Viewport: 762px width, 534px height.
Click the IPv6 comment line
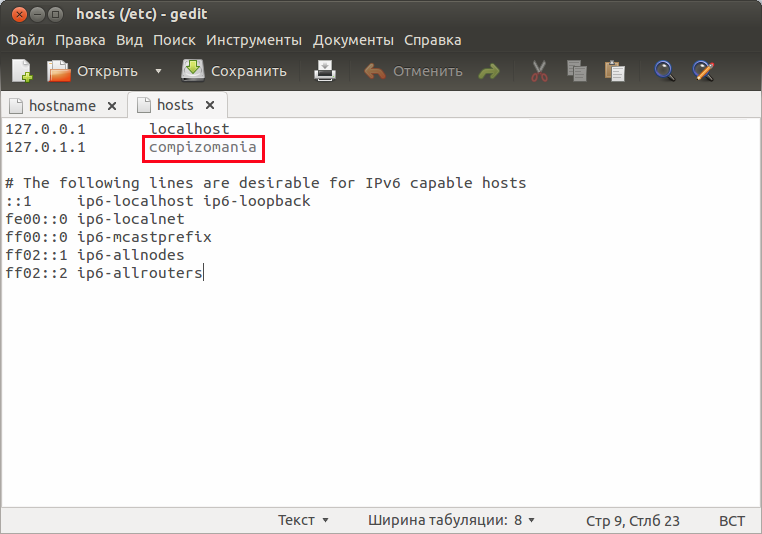click(x=266, y=183)
